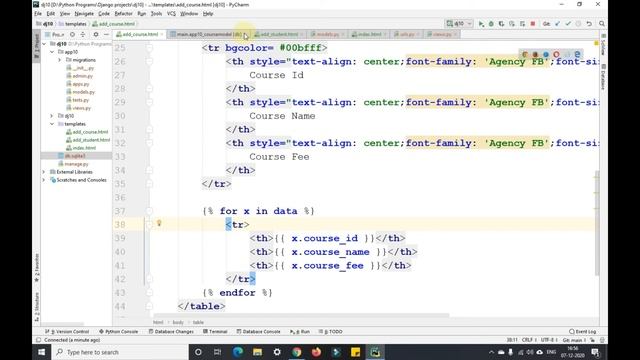Switch to the add_course.html editor tab
The height and width of the screenshot is (360, 640).
click(139, 34)
